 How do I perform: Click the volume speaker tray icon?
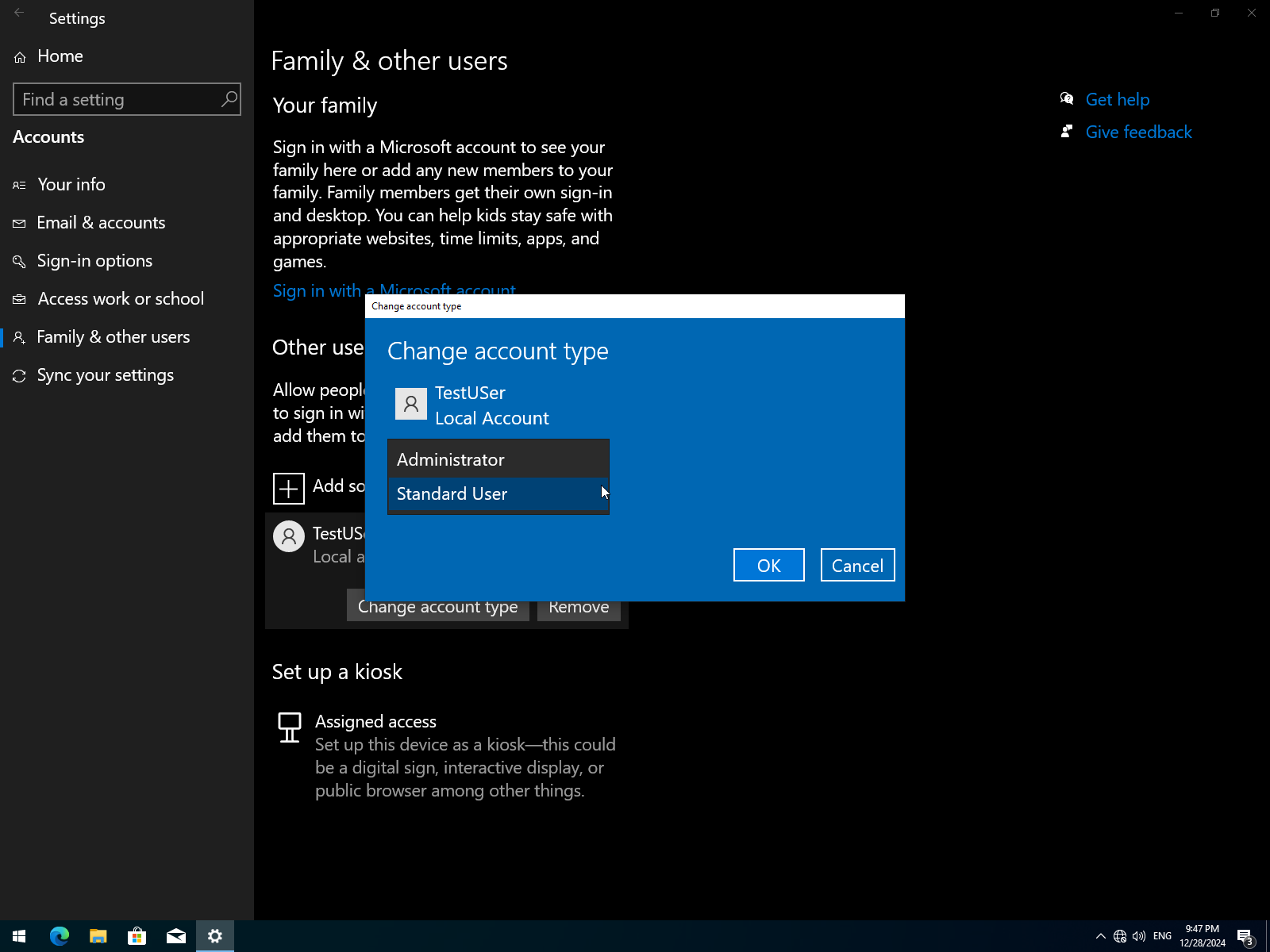click(x=1139, y=936)
